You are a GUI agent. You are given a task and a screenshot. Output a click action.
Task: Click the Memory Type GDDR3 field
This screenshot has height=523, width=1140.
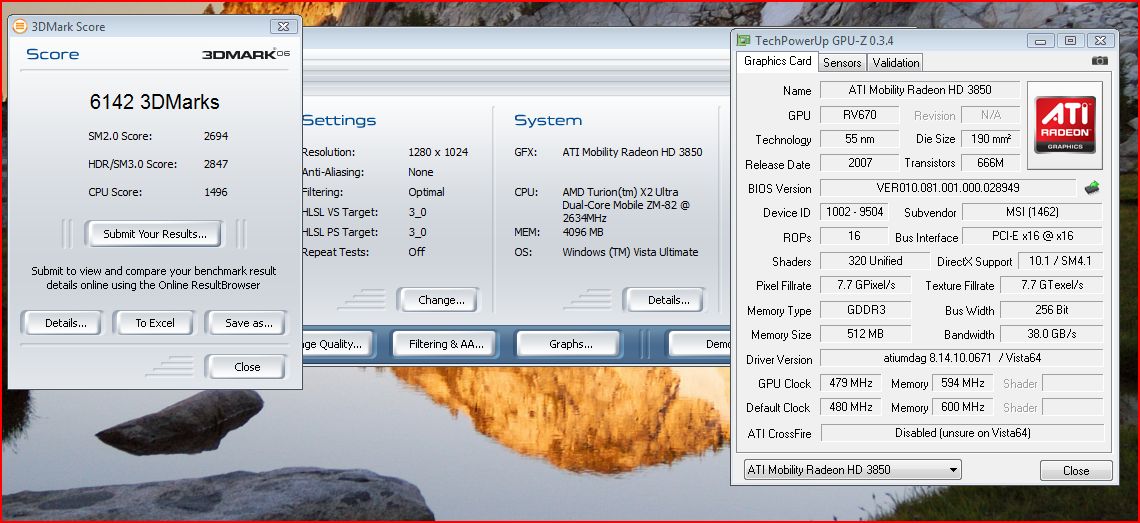(865, 310)
